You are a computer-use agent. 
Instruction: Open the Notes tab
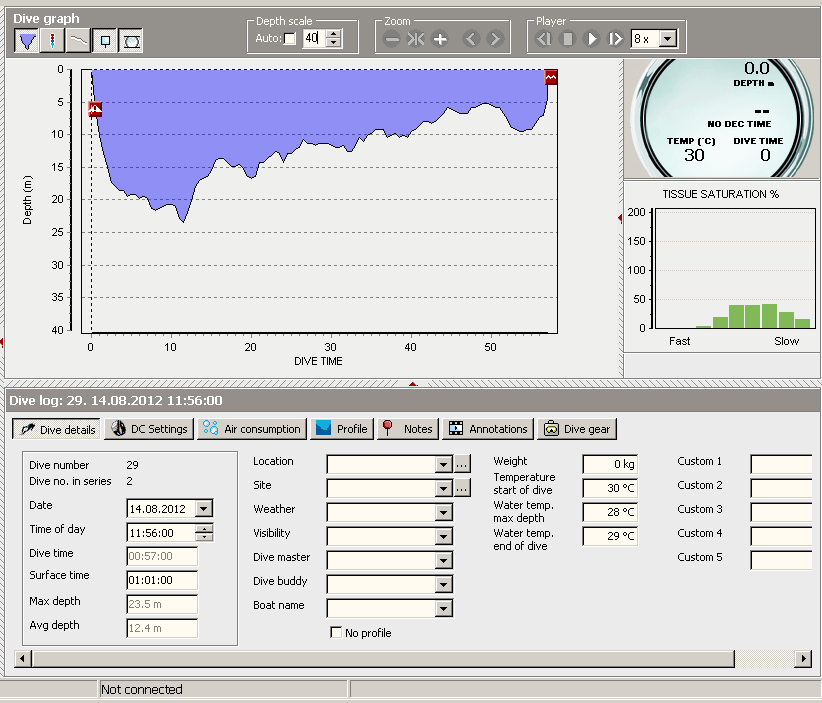[407, 429]
